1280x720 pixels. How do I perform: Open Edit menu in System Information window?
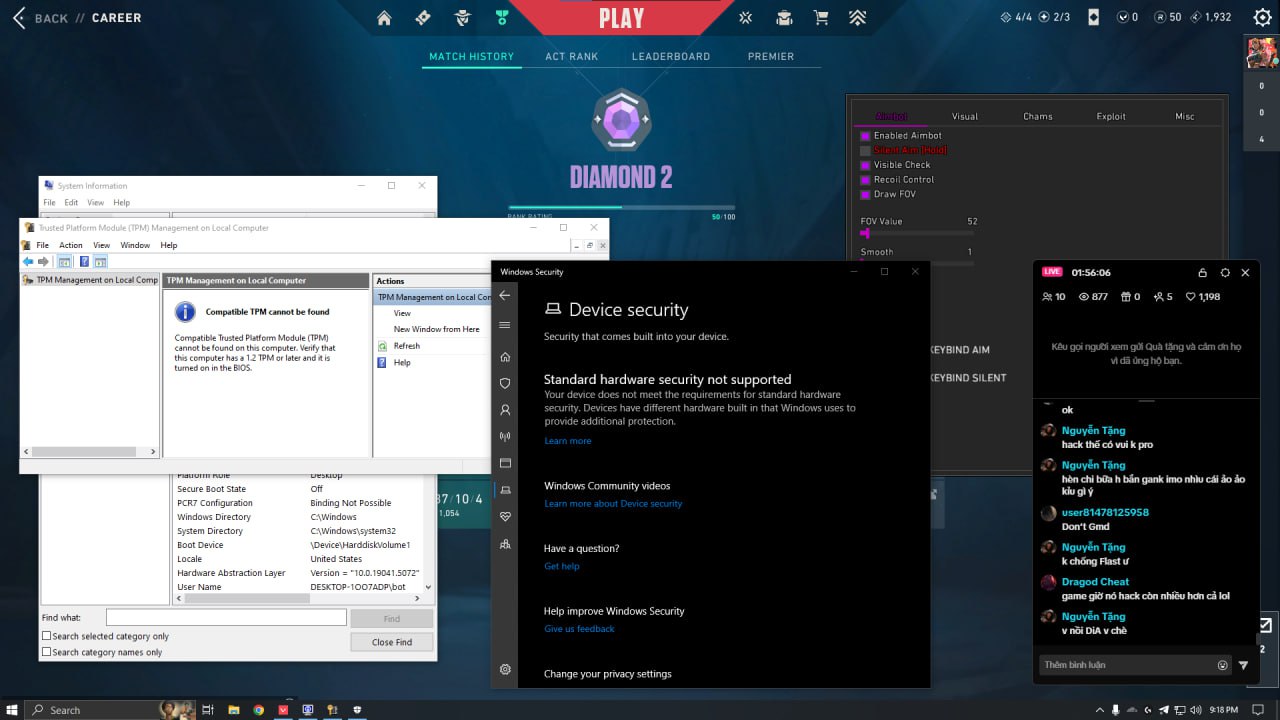click(71, 202)
